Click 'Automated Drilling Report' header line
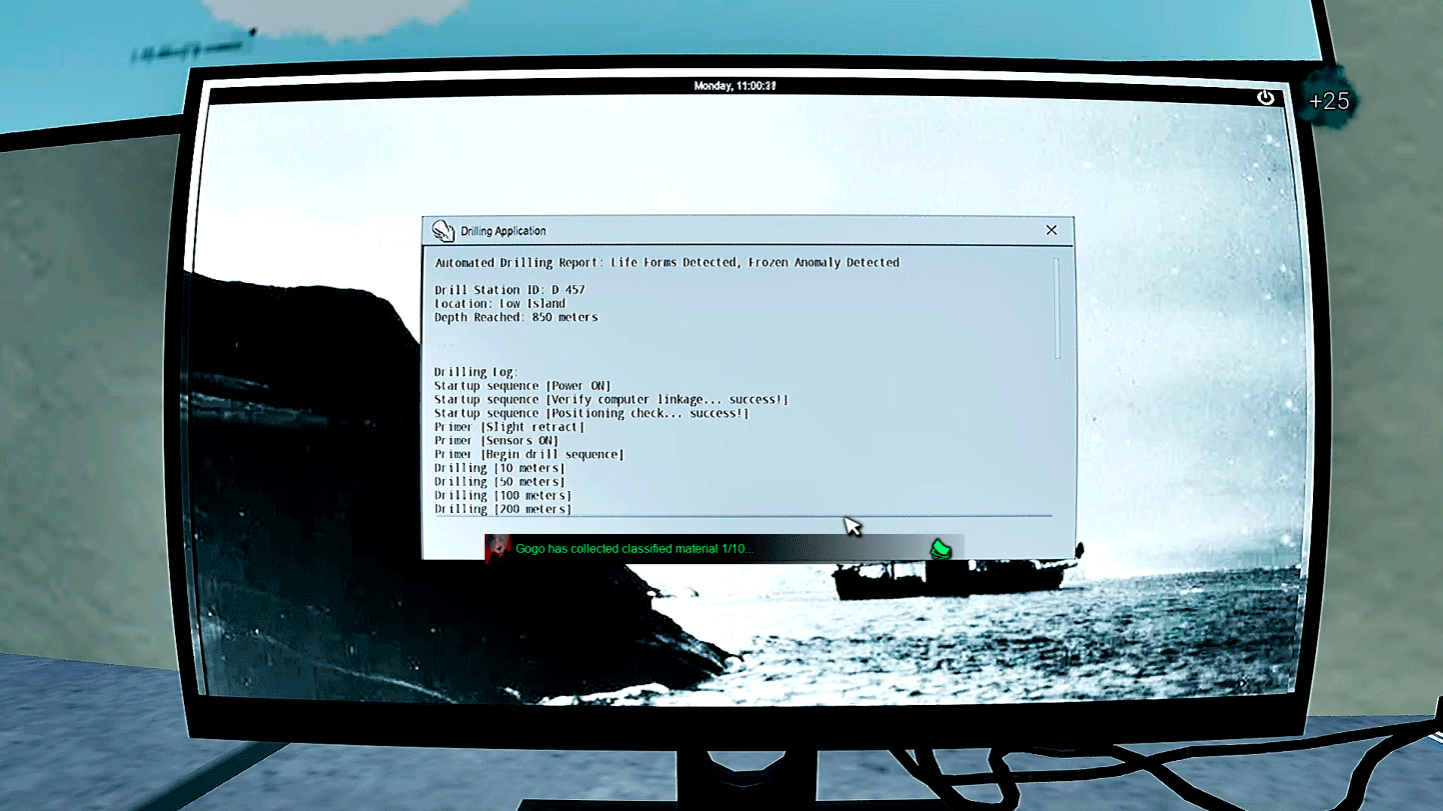Viewport: 1443px width, 811px height. (667, 263)
